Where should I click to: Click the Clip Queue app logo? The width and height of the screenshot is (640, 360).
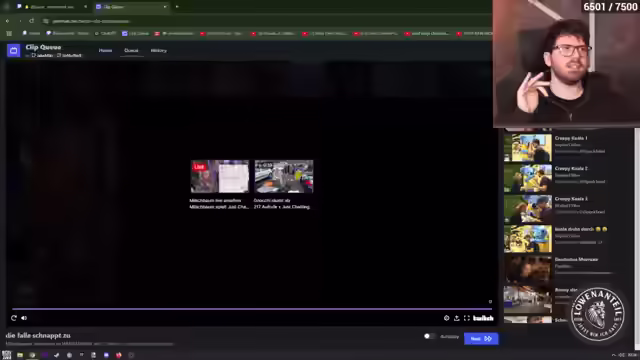point(13,51)
